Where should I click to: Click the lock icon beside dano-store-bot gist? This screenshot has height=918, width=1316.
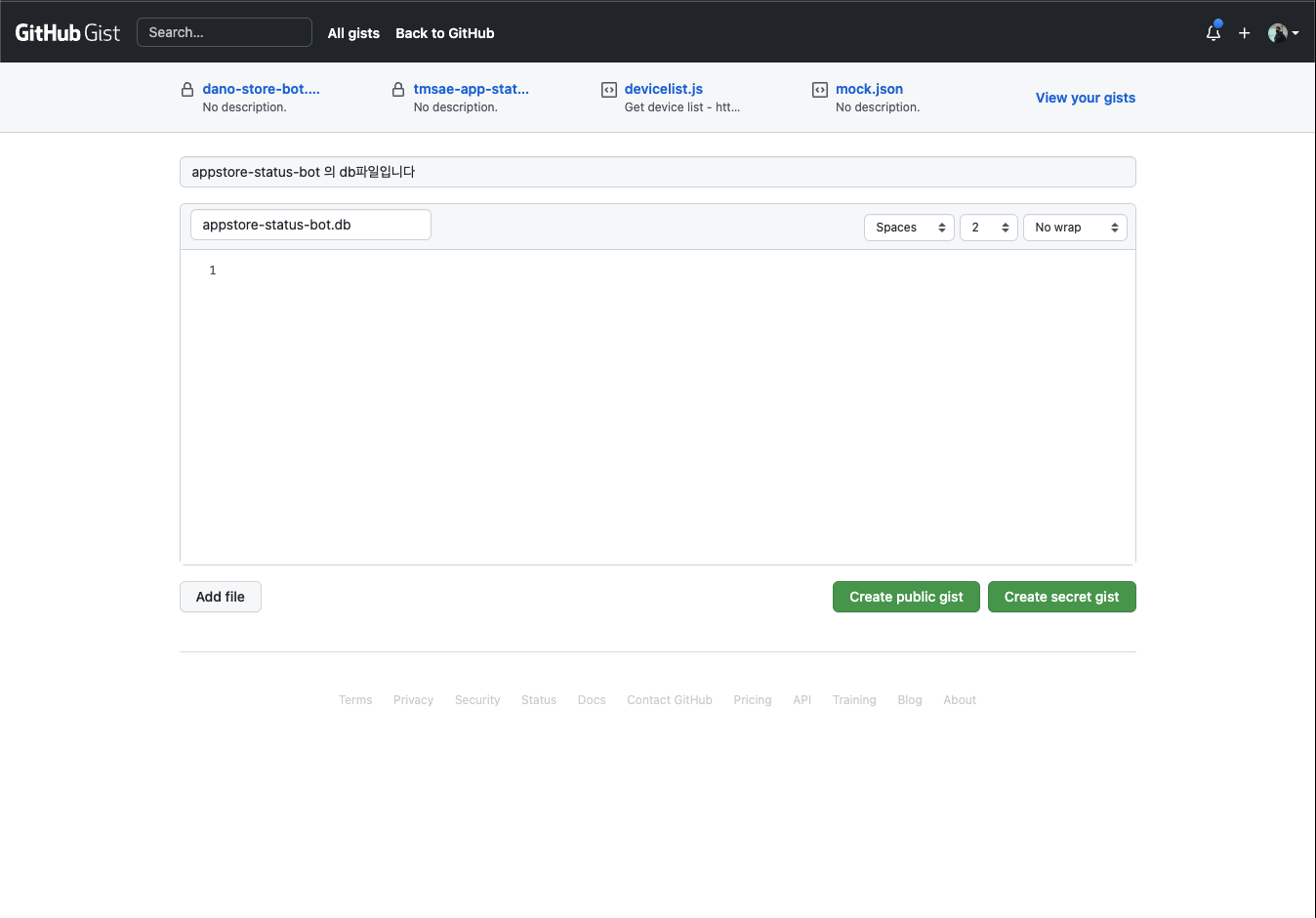coord(187,90)
